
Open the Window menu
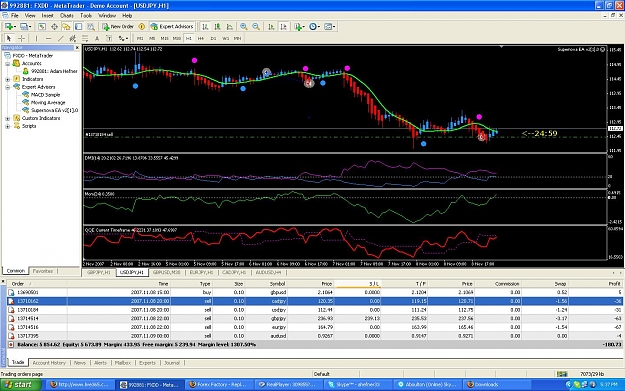107,16
